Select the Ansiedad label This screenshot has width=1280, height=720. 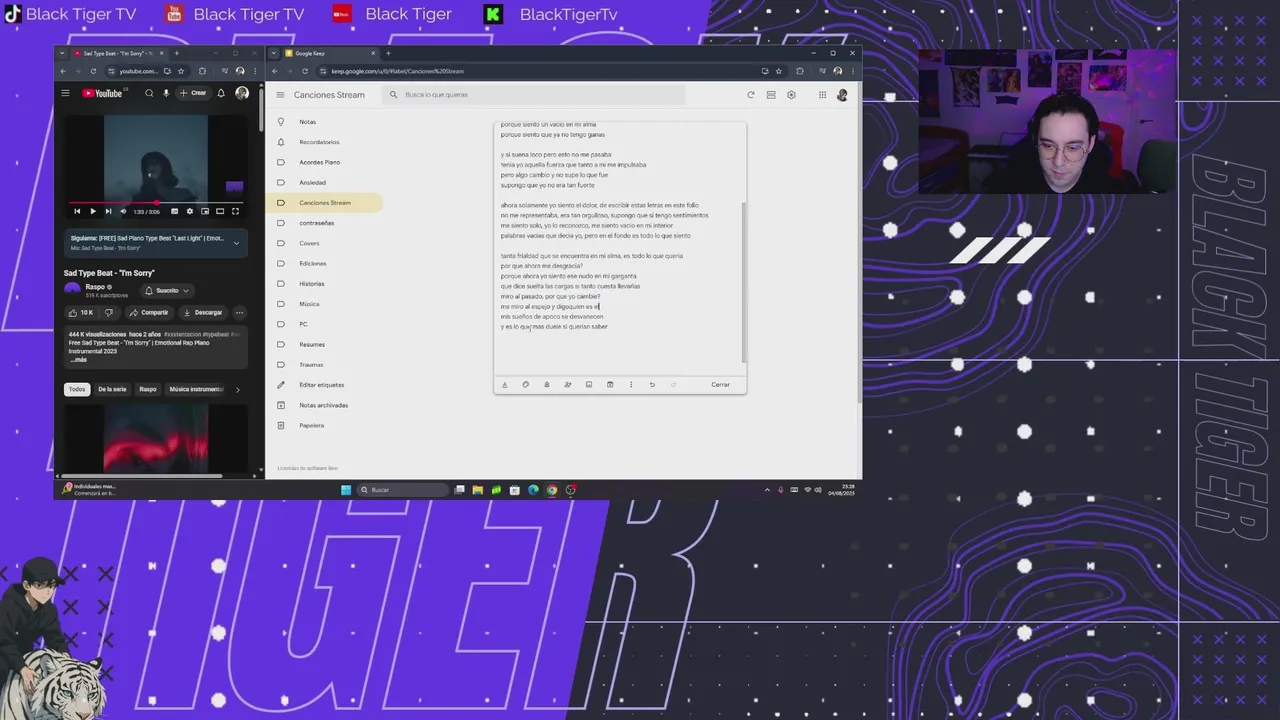point(326,182)
